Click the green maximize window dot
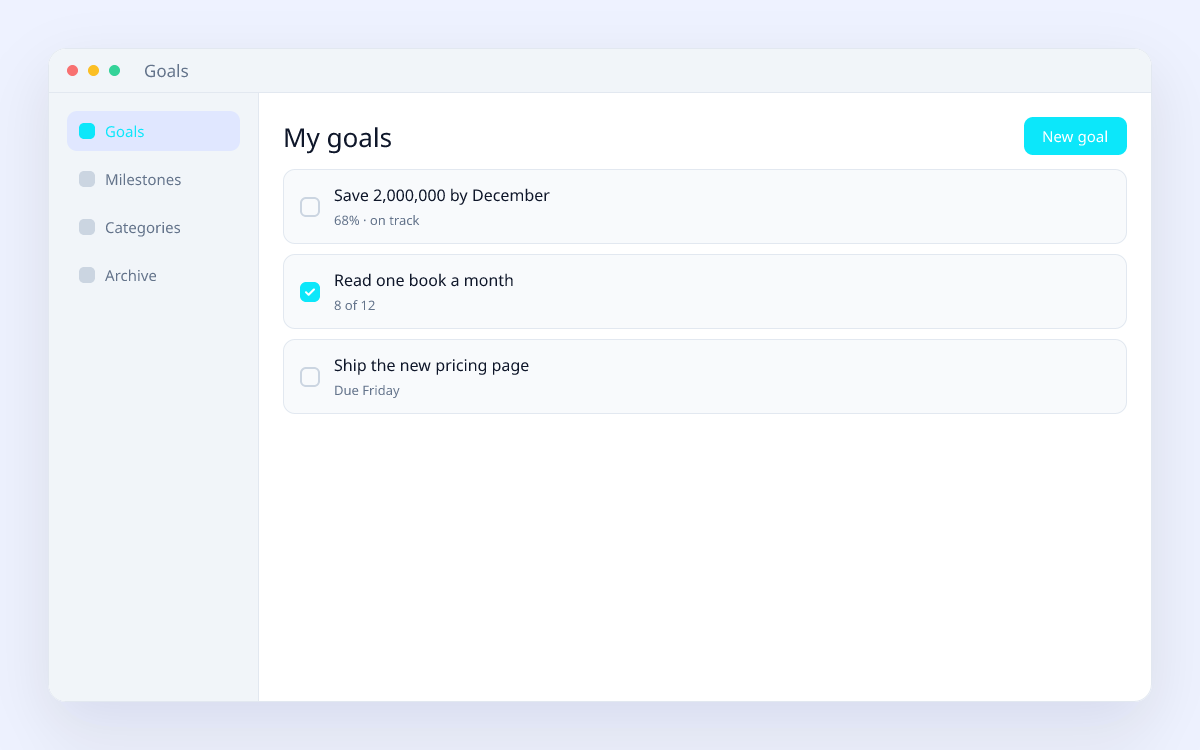The image size is (1200, 750). click(114, 71)
